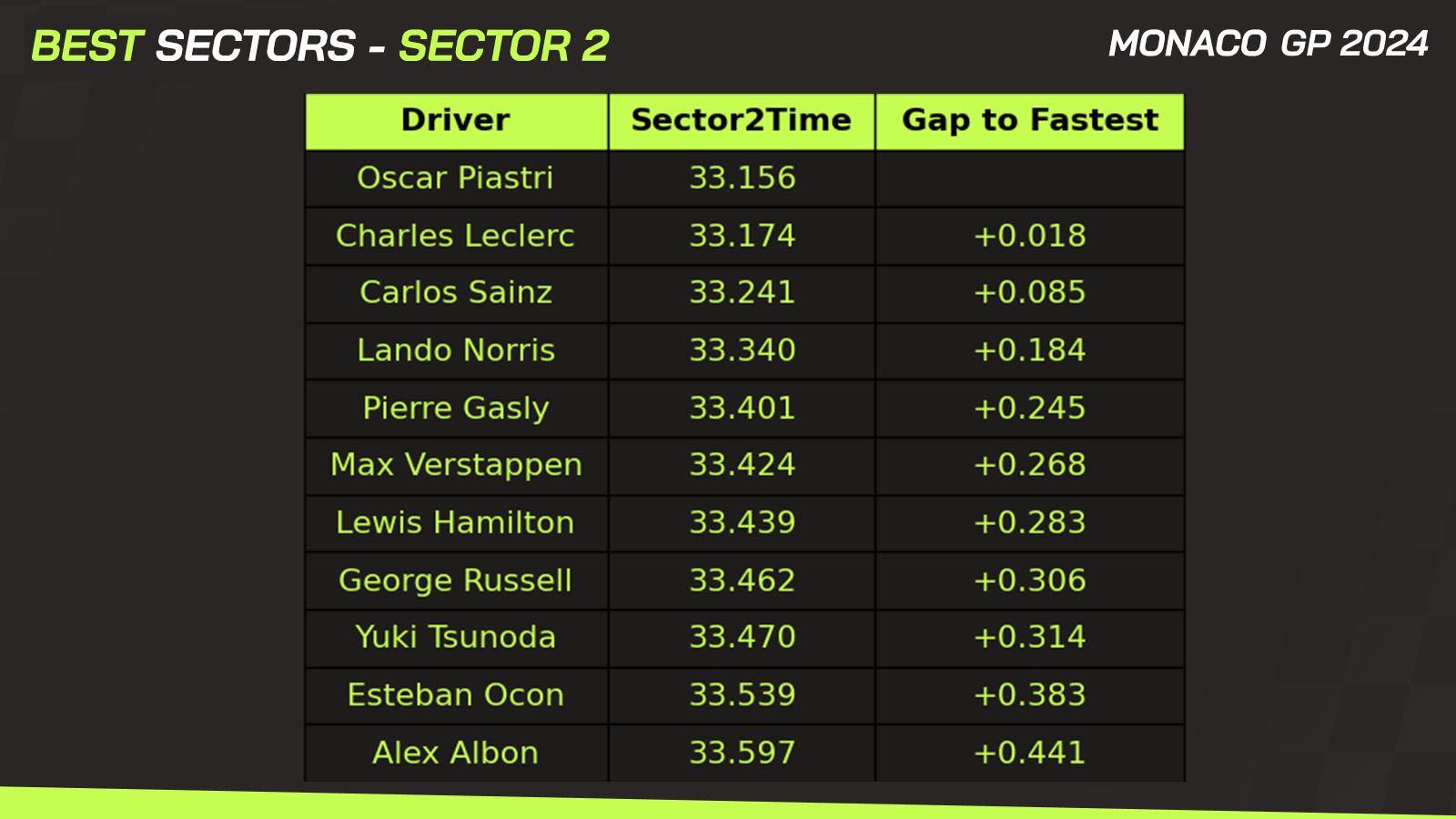Select the Oscar Piastri driver cell

point(456,178)
